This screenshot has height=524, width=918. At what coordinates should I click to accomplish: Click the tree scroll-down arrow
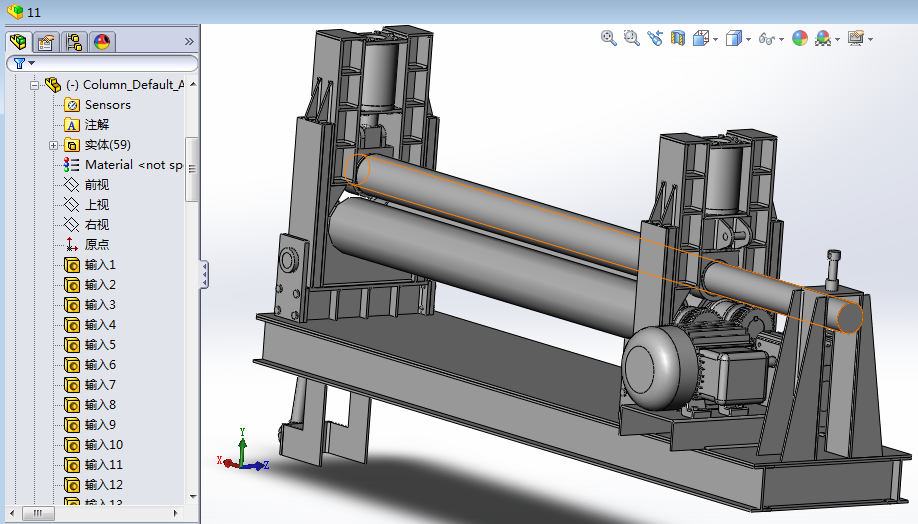point(193,497)
